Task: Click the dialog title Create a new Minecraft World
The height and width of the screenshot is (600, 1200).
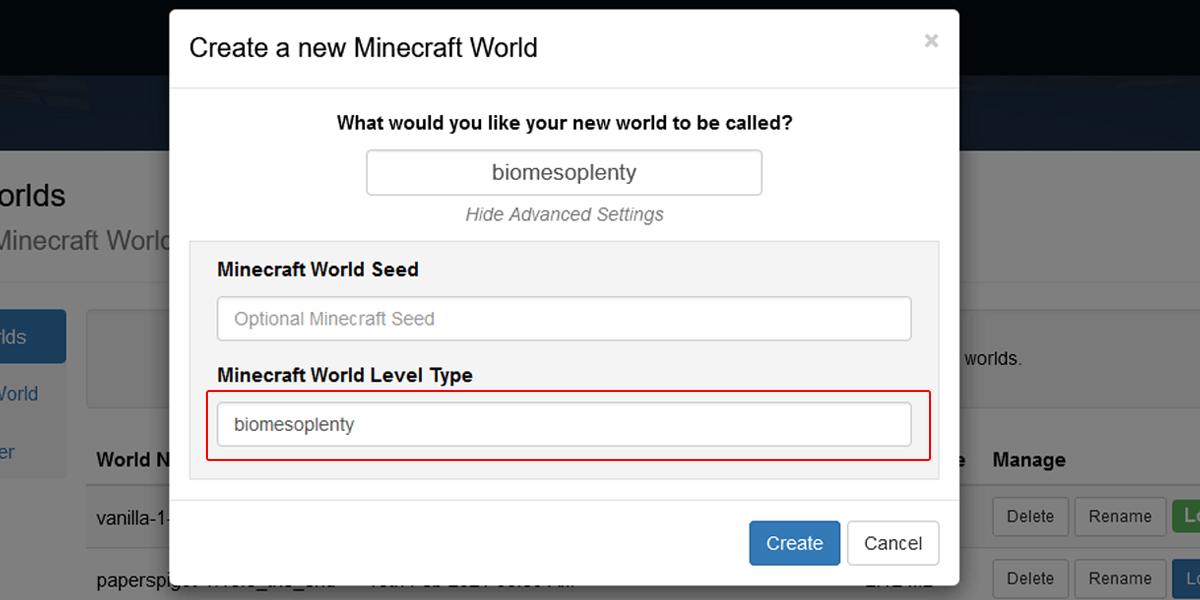Action: coord(363,47)
